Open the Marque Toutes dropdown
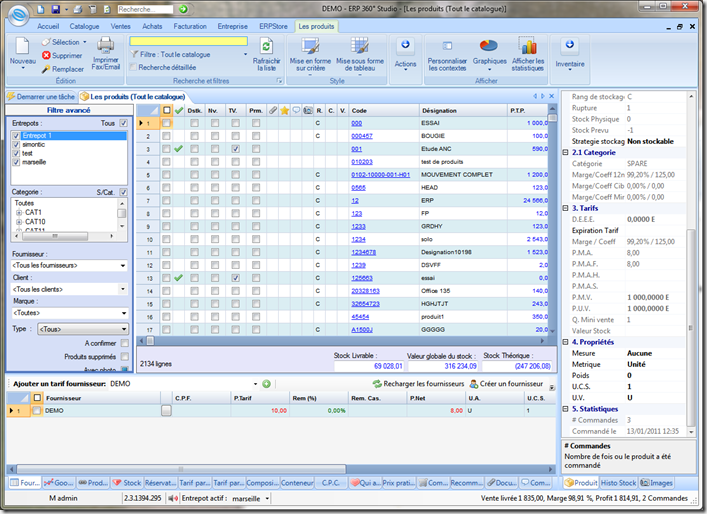Screen dimensions: 707x514 pyautogui.click(x=123, y=312)
